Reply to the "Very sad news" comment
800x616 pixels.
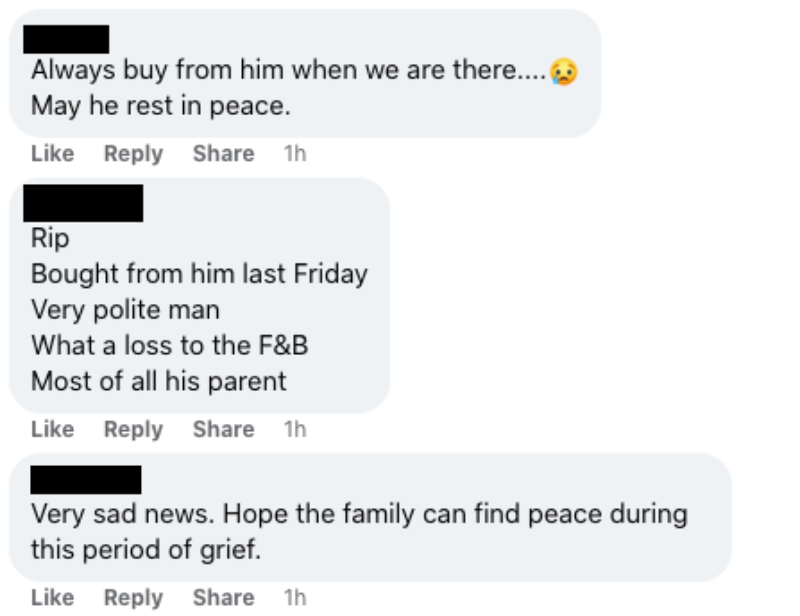(133, 598)
